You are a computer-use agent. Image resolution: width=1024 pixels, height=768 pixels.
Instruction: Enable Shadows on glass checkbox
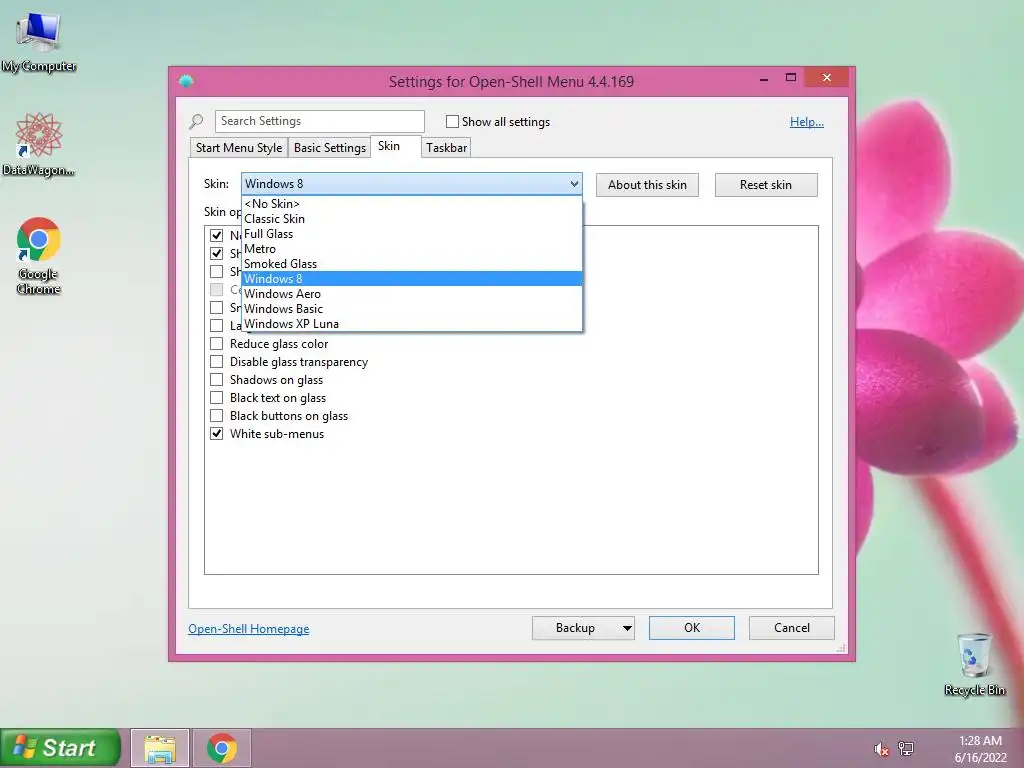pos(216,379)
